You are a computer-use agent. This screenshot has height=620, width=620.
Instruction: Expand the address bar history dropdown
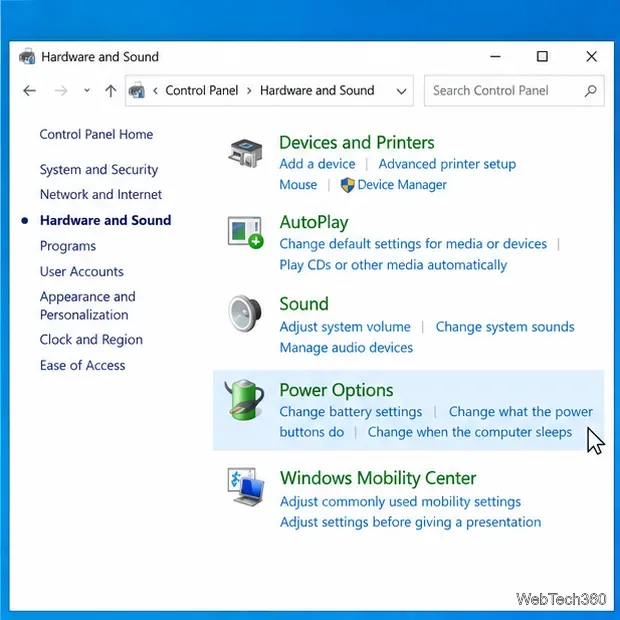tap(401, 91)
